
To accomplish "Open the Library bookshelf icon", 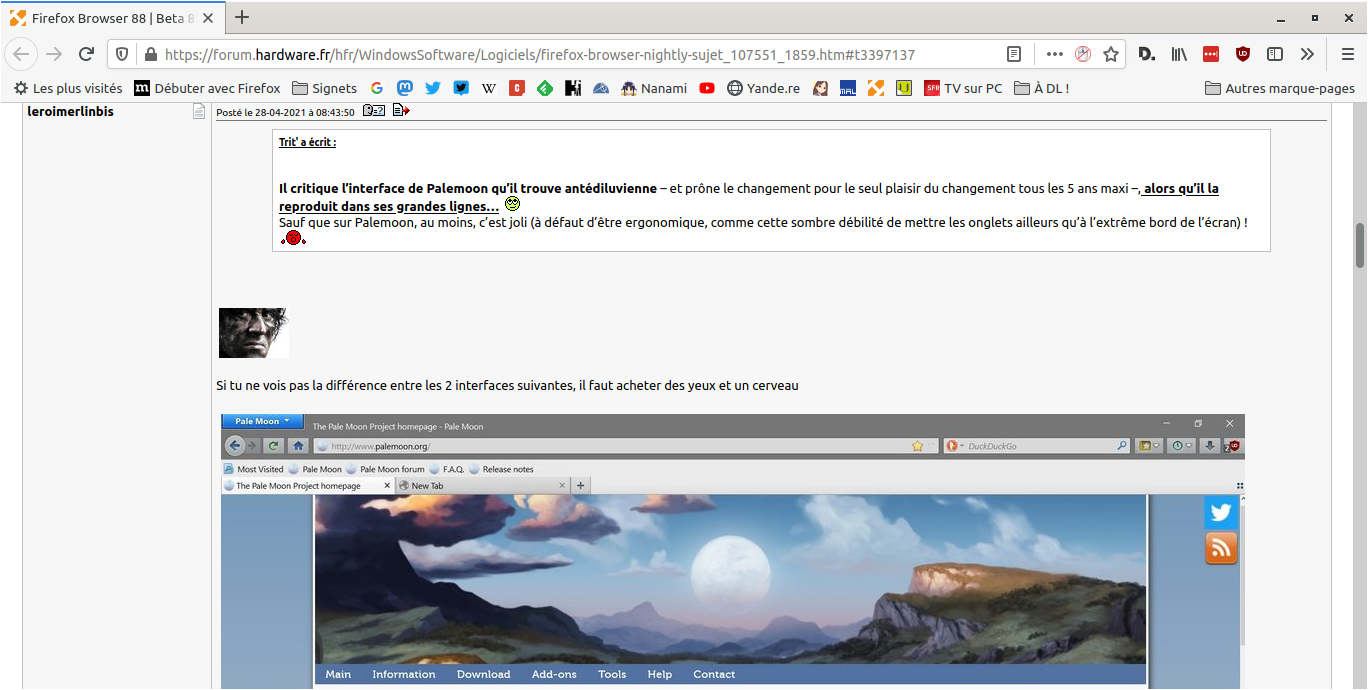I will click(1179, 55).
